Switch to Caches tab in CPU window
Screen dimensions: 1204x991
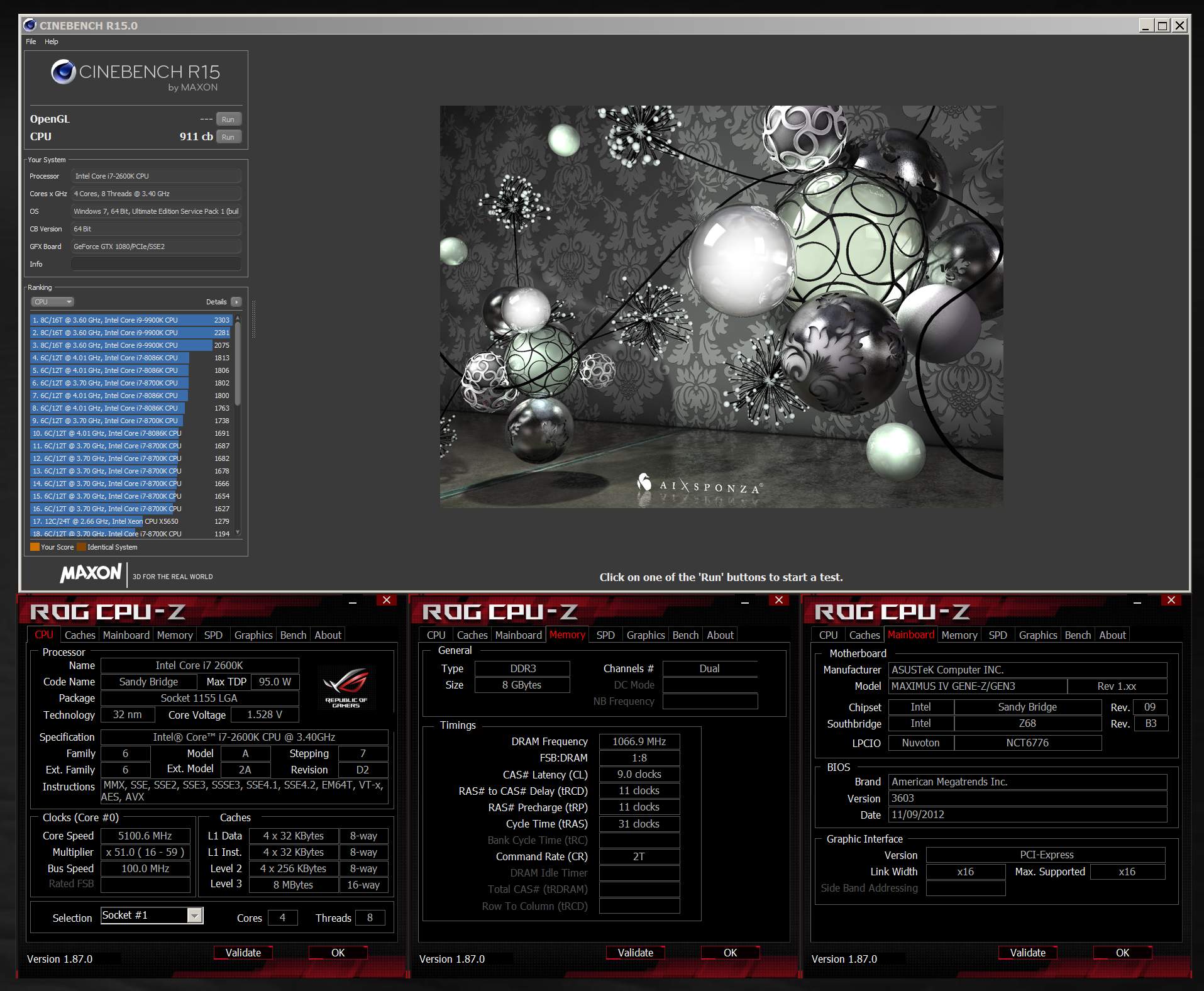pos(80,635)
